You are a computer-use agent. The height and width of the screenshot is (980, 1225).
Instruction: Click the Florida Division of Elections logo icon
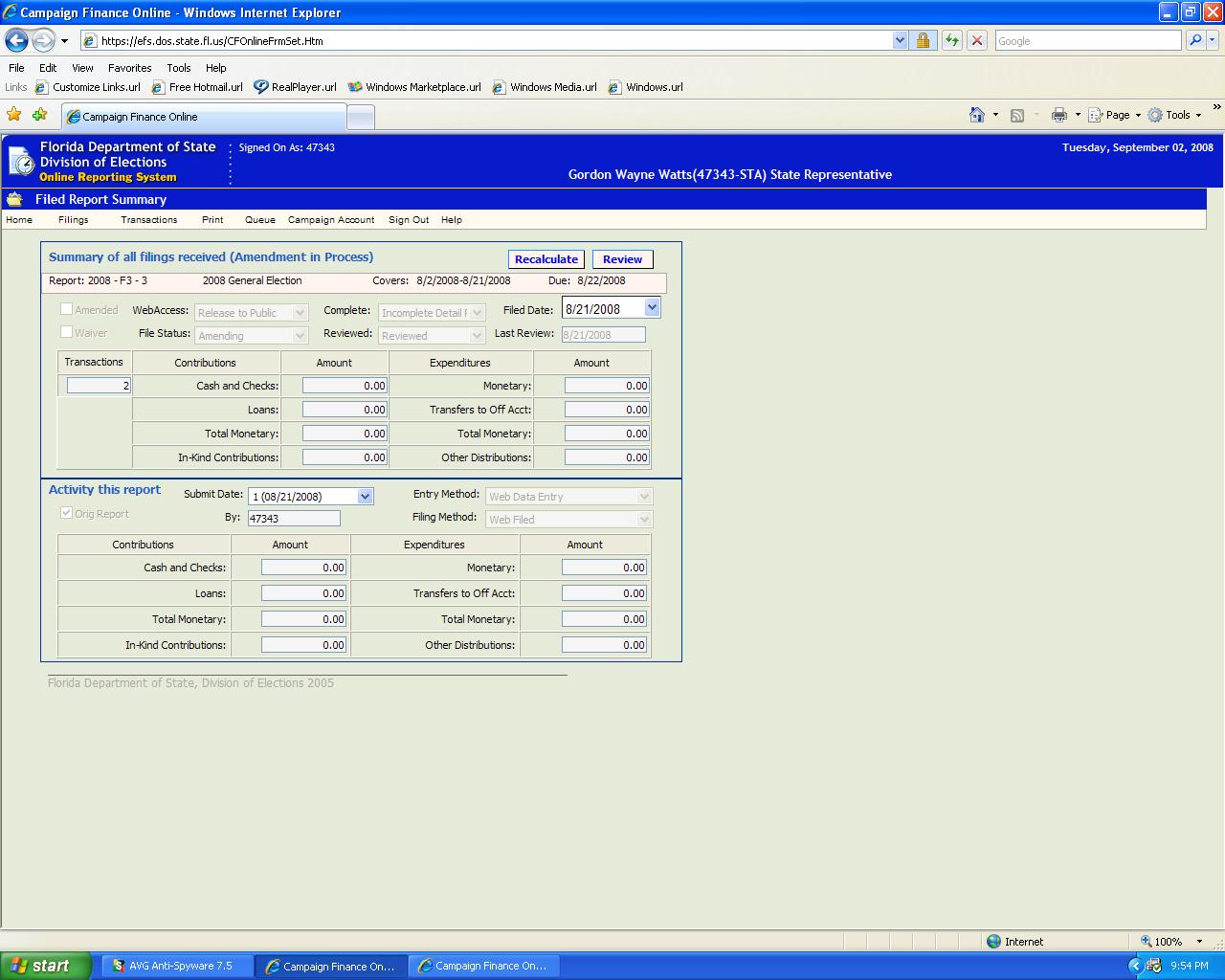point(21,163)
